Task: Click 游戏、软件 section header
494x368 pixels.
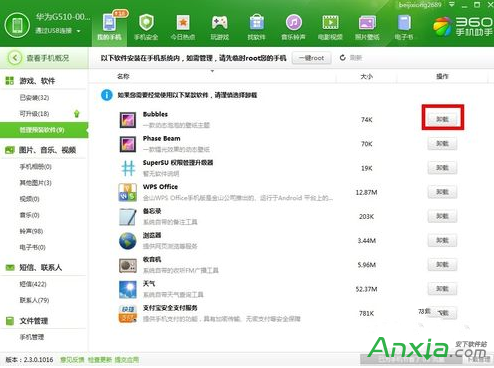Action: tap(37, 81)
